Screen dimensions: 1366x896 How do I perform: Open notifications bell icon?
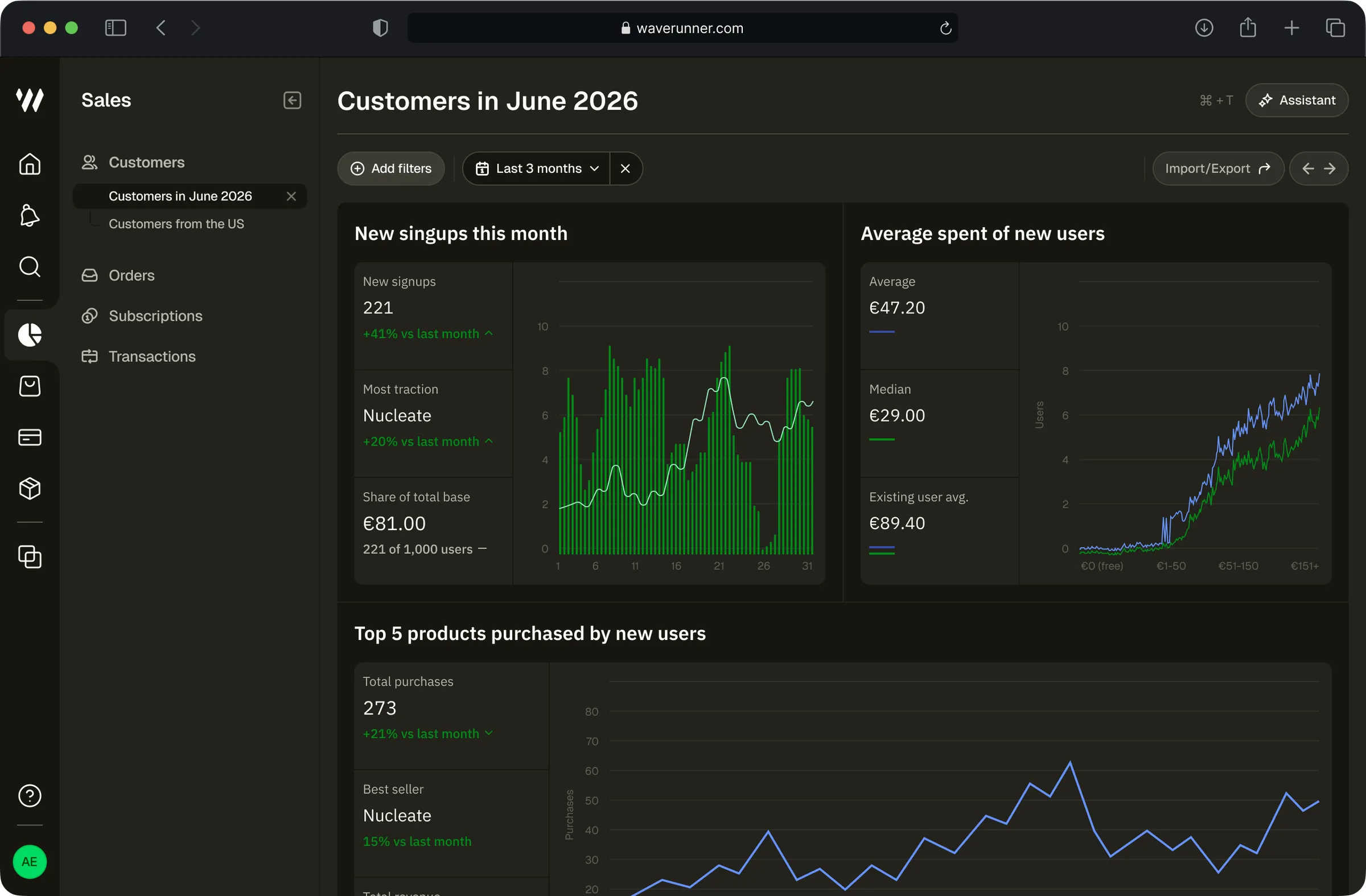pos(30,215)
